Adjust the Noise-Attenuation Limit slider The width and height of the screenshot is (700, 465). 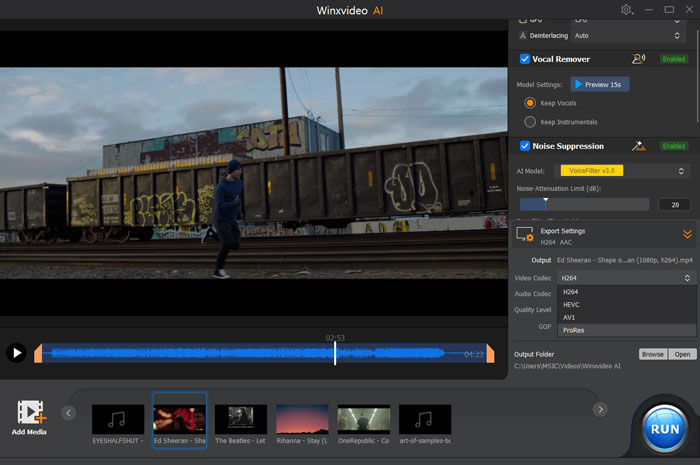584,204
